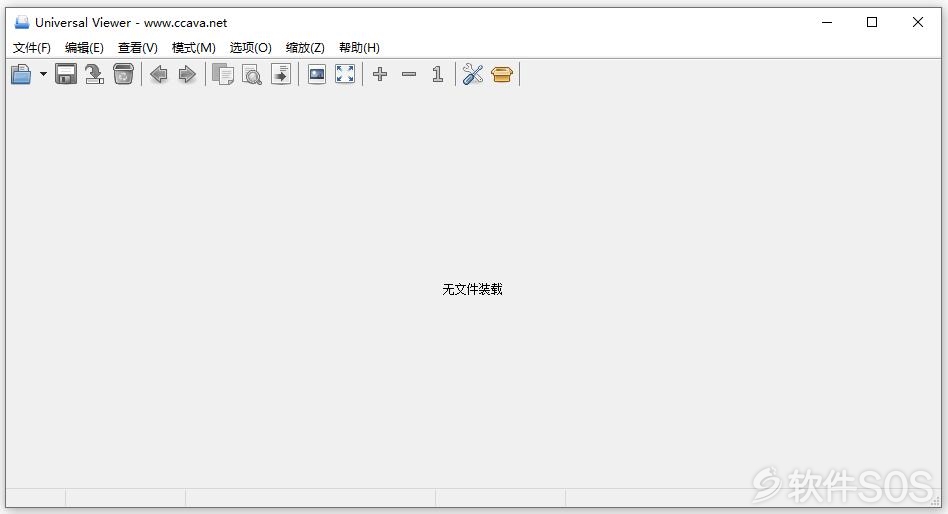The image size is (948, 514).
Task: Click the Rename file toolbar icon
Action: 94,74
